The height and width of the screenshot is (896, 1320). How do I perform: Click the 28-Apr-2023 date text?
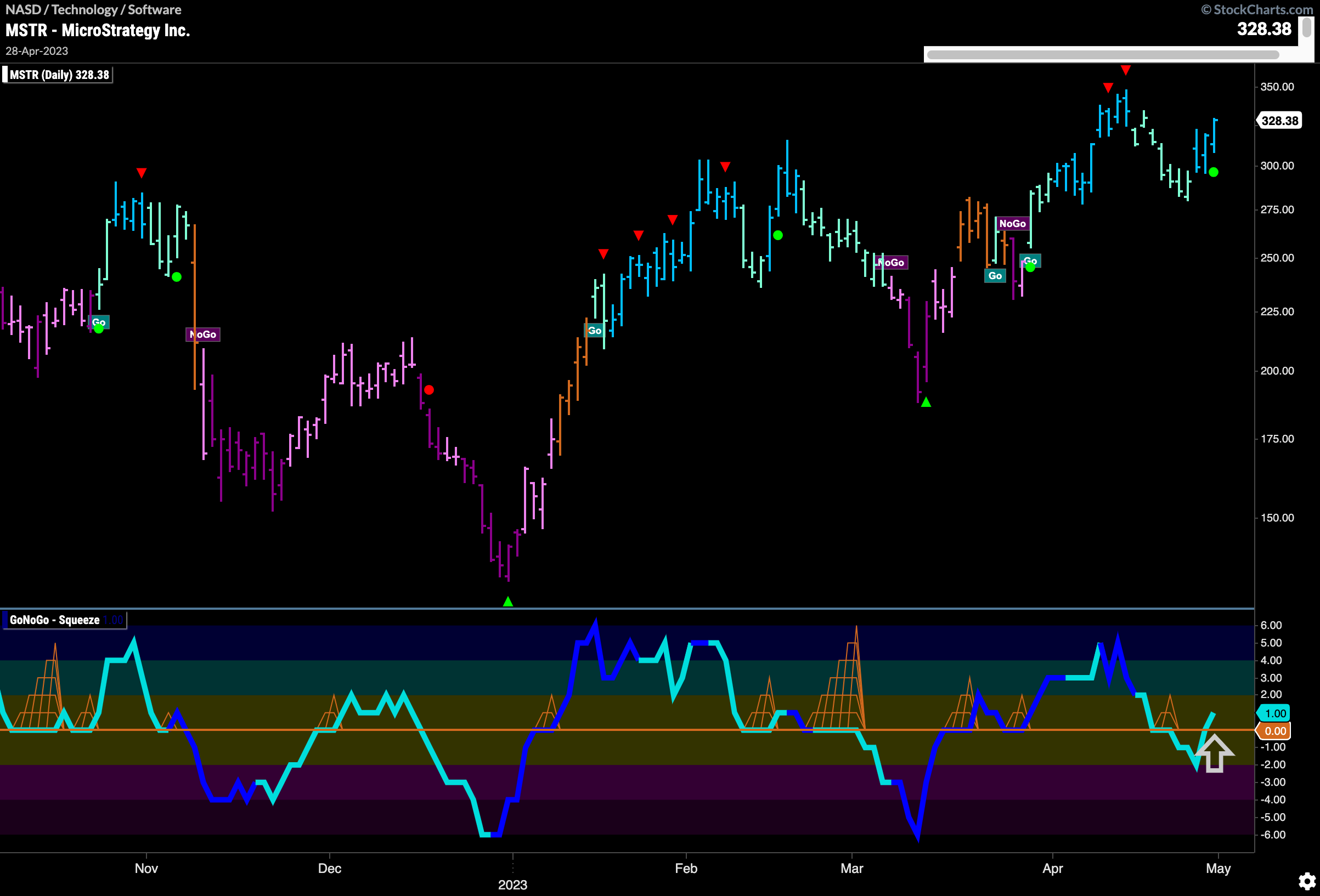point(37,51)
